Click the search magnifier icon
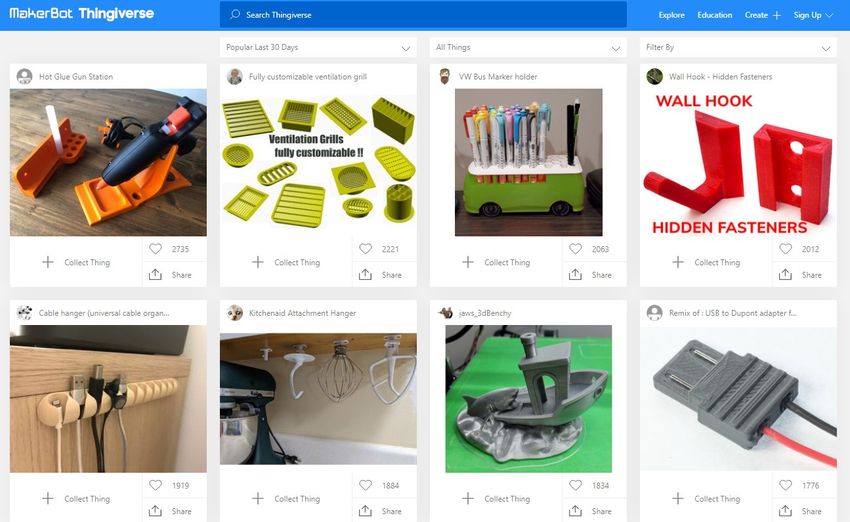Screen dimensions: 850x522 coord(235,14)
